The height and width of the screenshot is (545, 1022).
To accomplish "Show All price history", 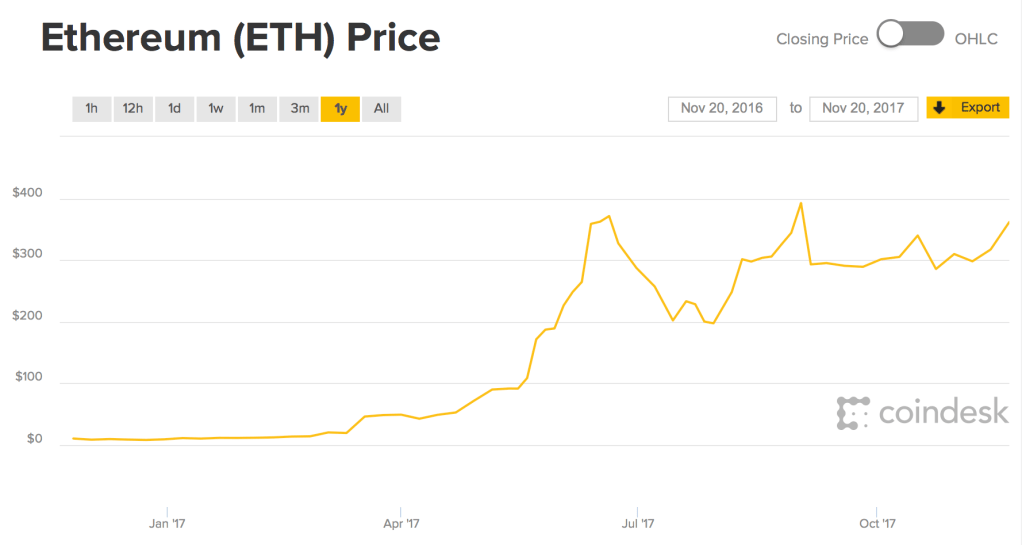I will point(381,108).
